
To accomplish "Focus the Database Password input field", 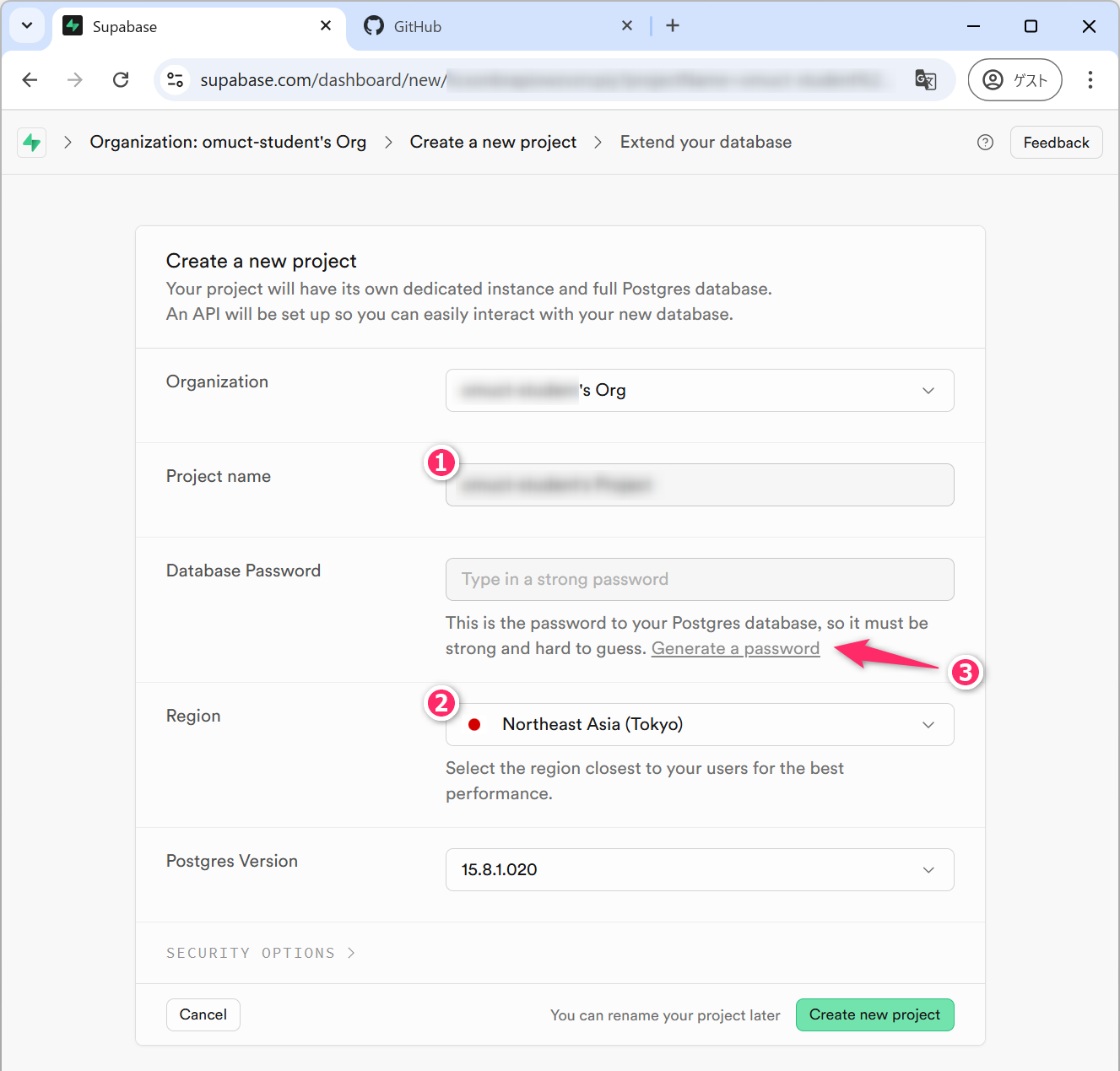I will pyautogui.click(x=699, y=580).
